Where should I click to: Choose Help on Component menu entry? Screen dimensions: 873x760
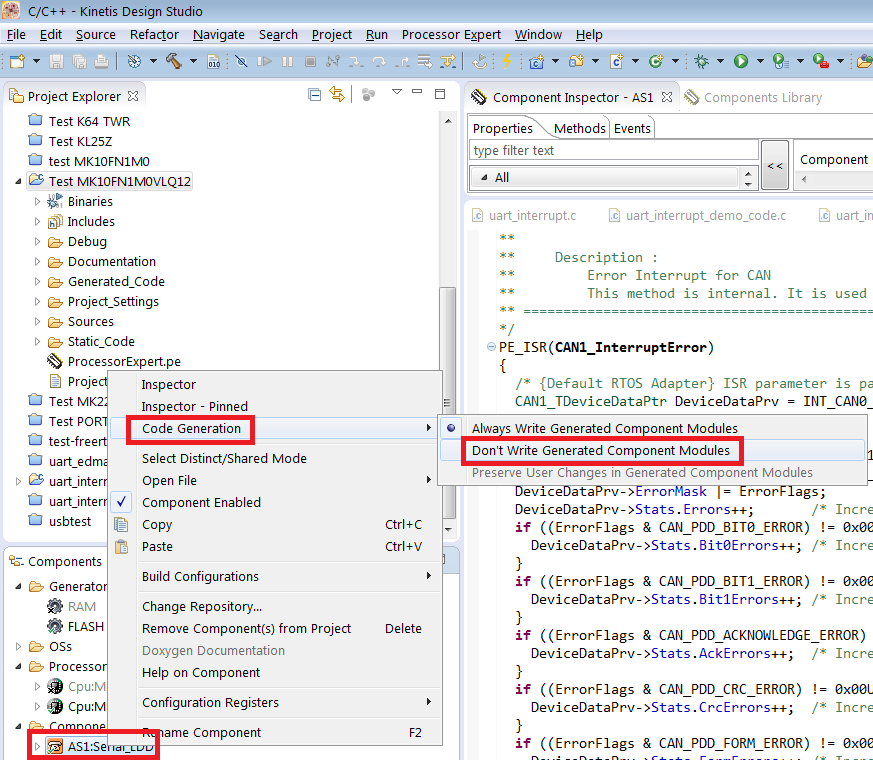click(x=200, y=673)
